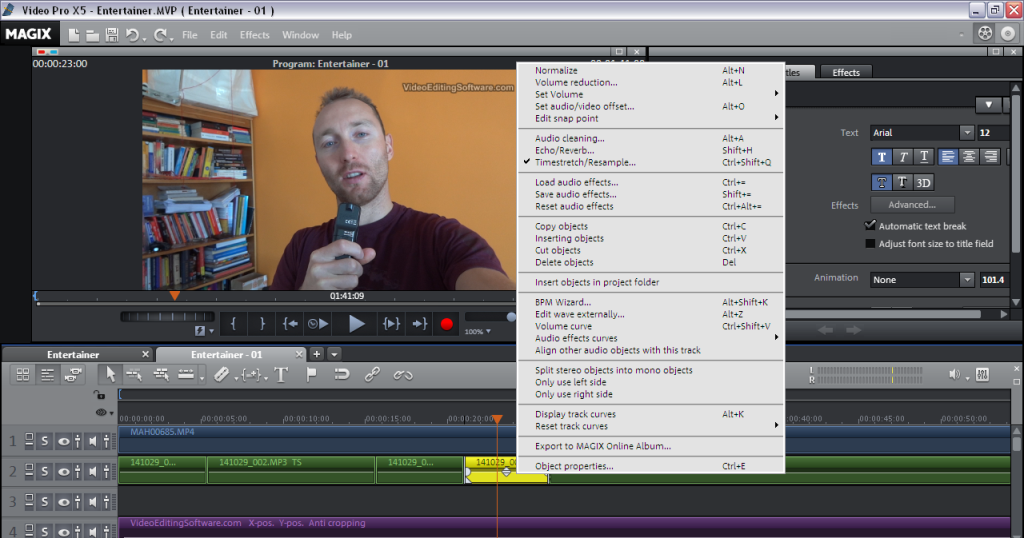
Task: Ungroup objects with the broken chain icon
Action: pyautogui.click(x=403, y=375)
